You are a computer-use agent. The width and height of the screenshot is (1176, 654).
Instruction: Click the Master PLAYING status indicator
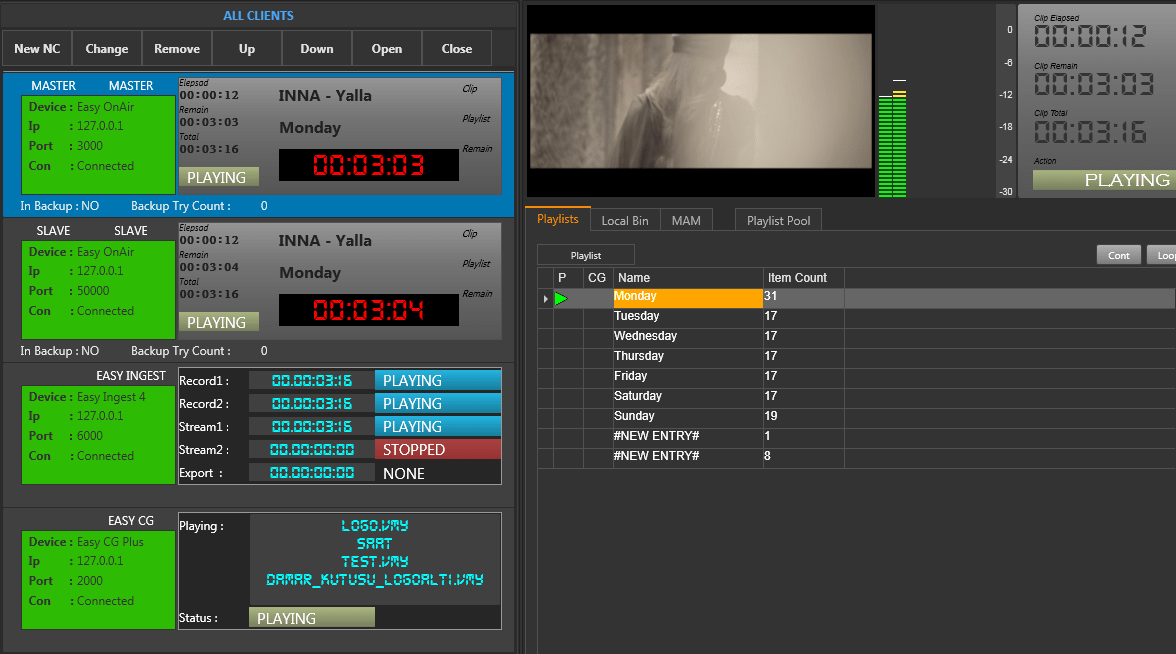tap(218, 177)
